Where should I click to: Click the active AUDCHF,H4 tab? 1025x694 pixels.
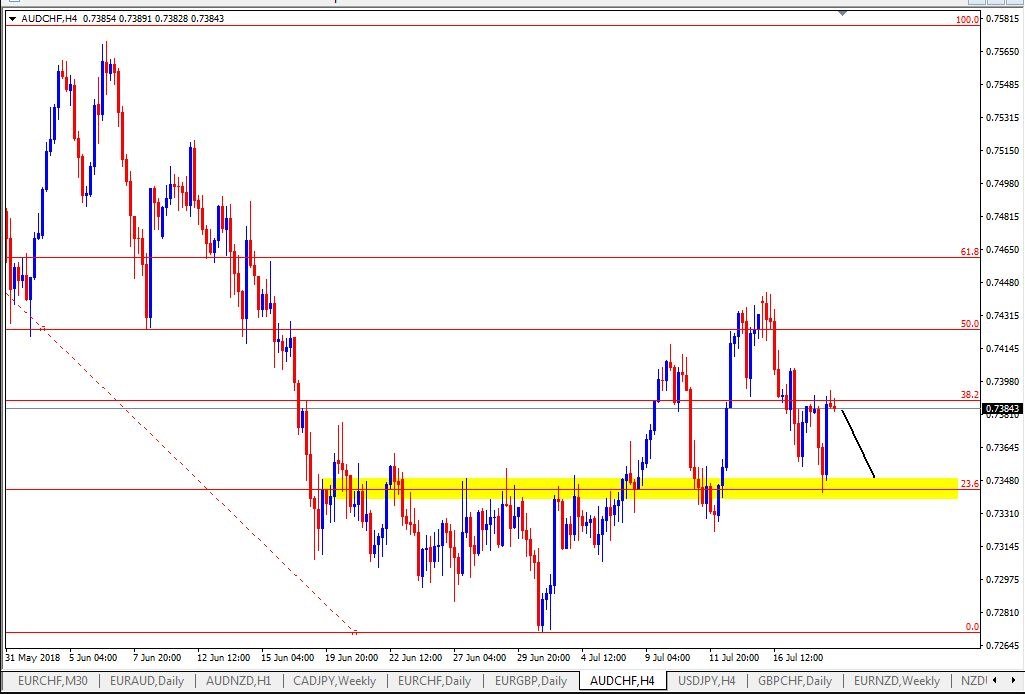pos(622,680)
